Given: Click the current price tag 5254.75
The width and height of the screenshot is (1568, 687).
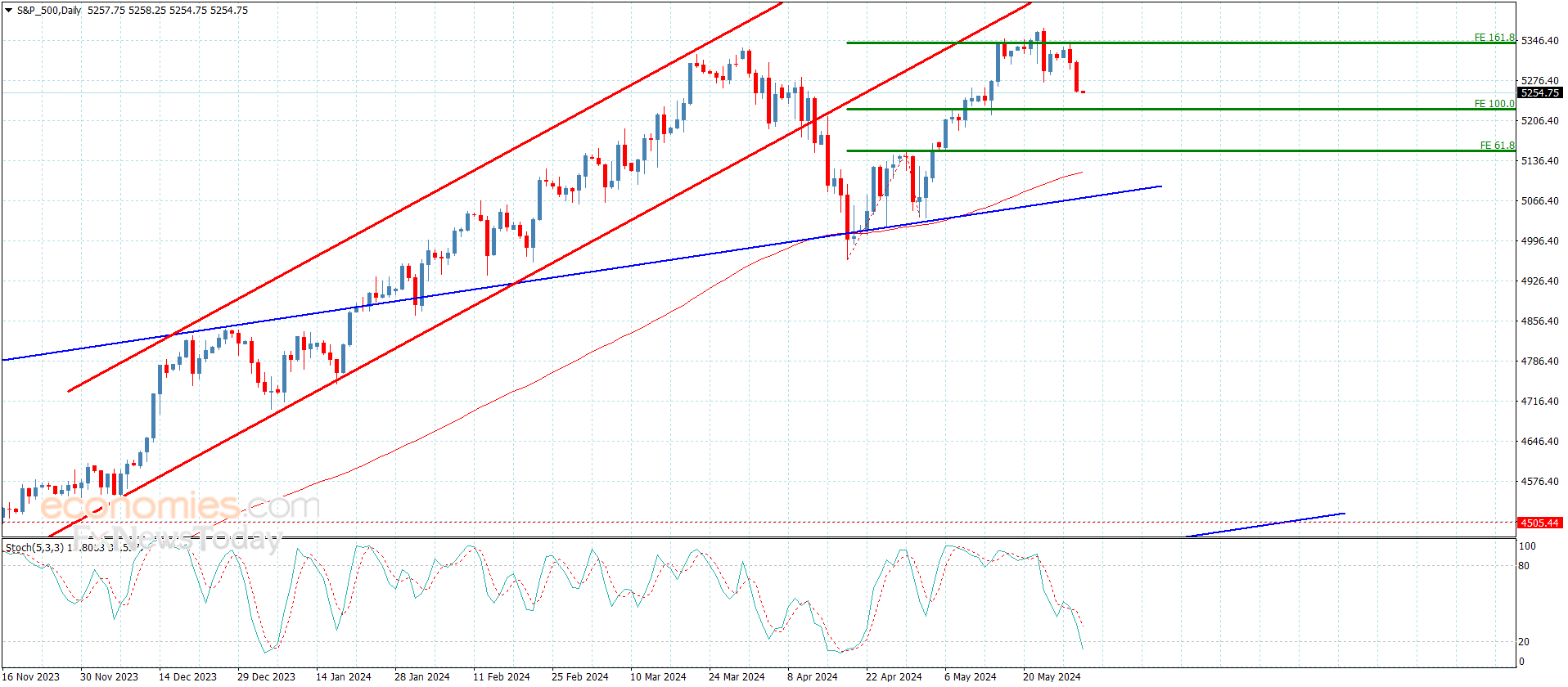Looking at the screenshot, I should 1539,92.
